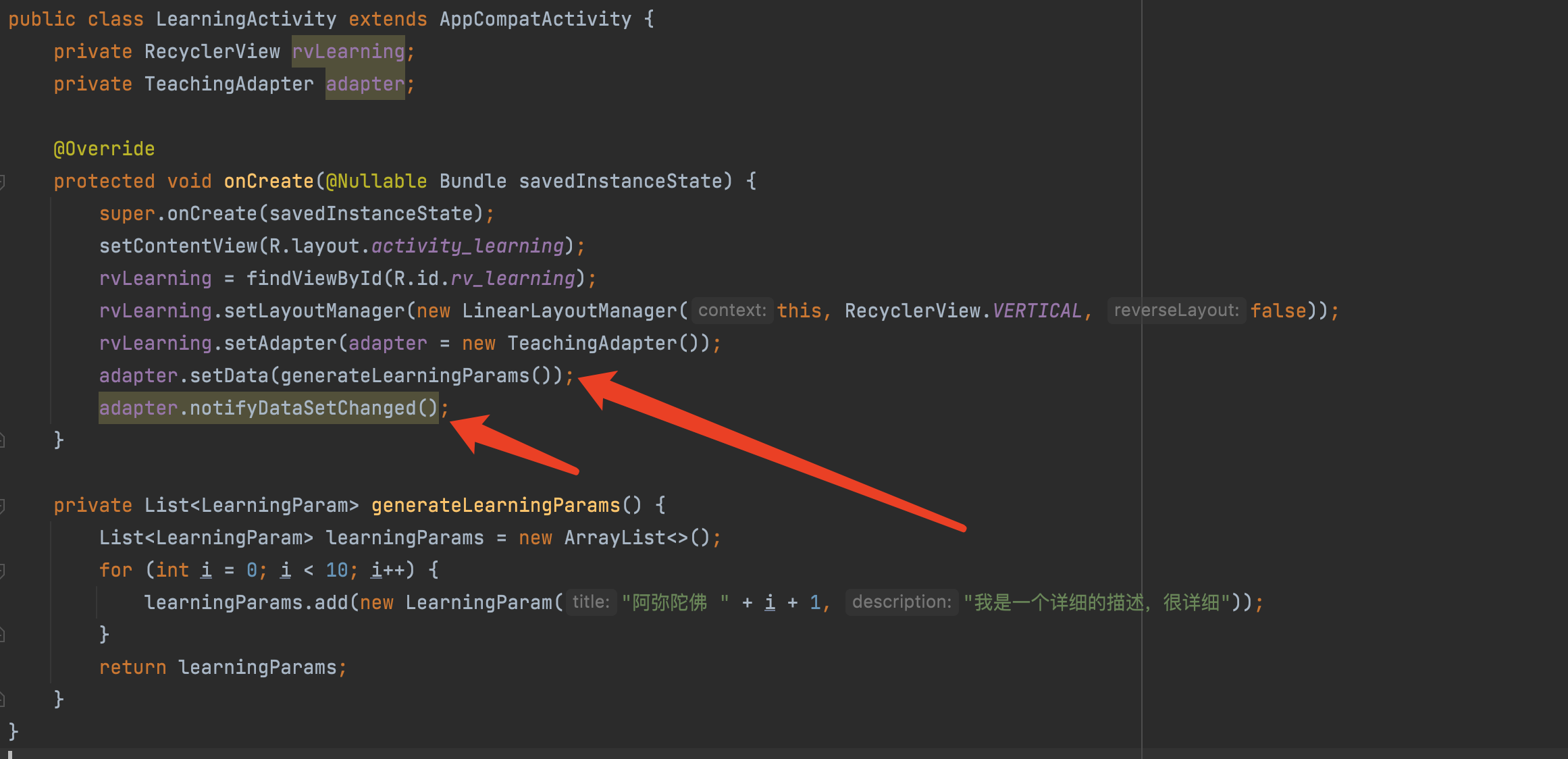The width and height of the screenshot is (1568, 759).
Task: Place cursor on notifyDataSetChanged call
Action: (x=303, y=408)
